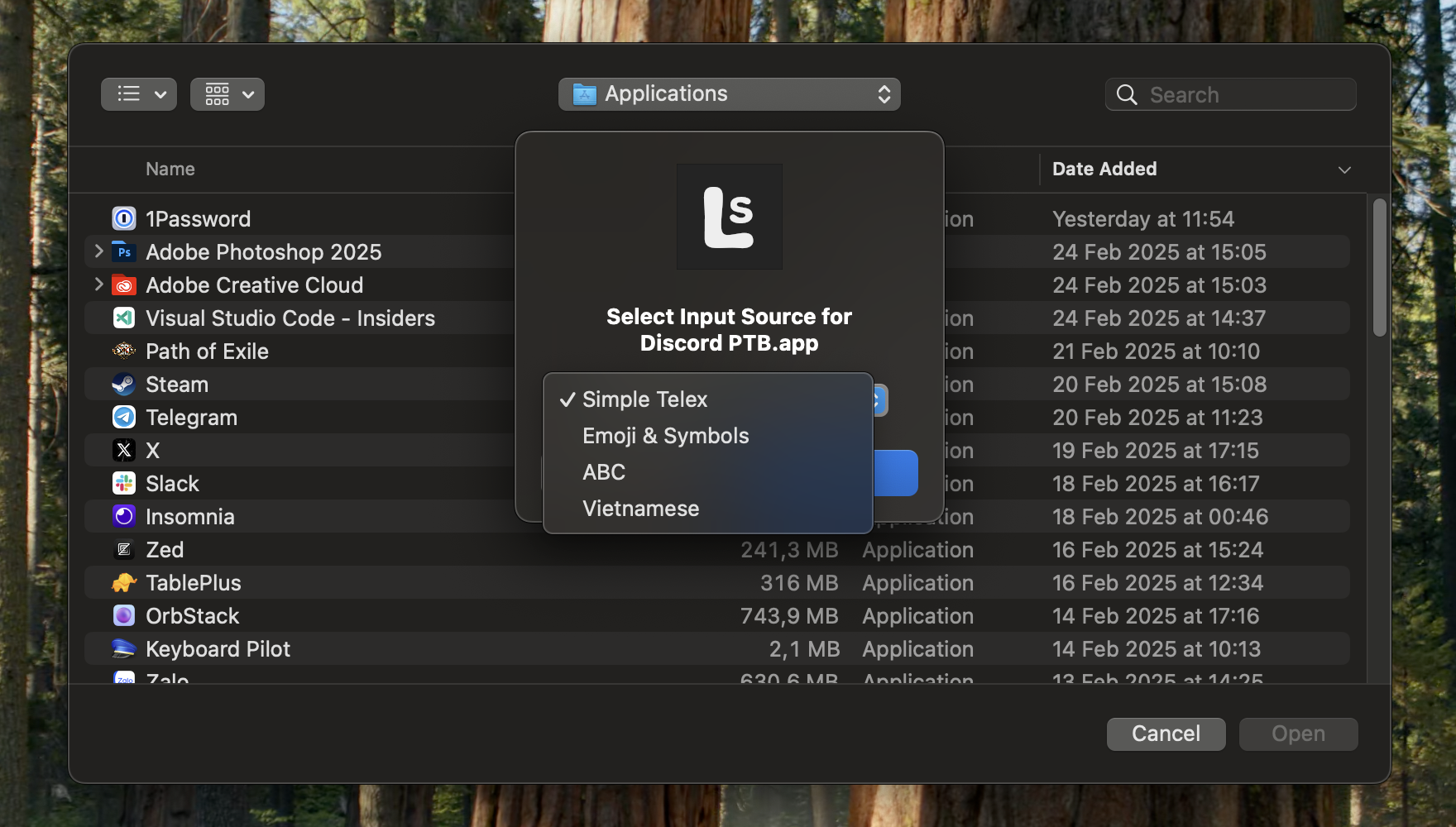The width and height of the screenshot is (1456, 827).
Task: Open the Applications location popup
Action: 729,94
